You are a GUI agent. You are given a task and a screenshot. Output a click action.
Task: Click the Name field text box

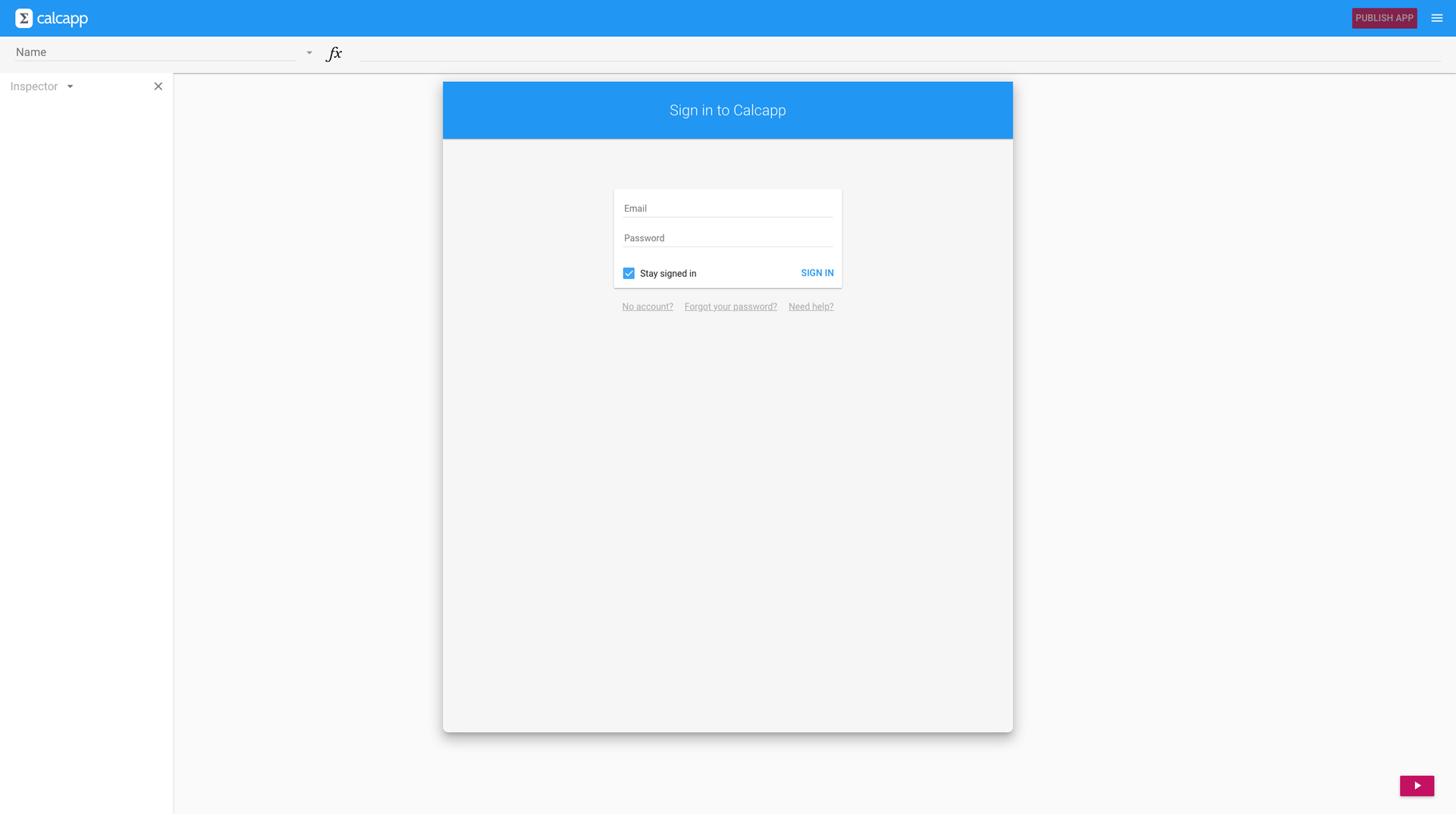[x=152, y=52]
